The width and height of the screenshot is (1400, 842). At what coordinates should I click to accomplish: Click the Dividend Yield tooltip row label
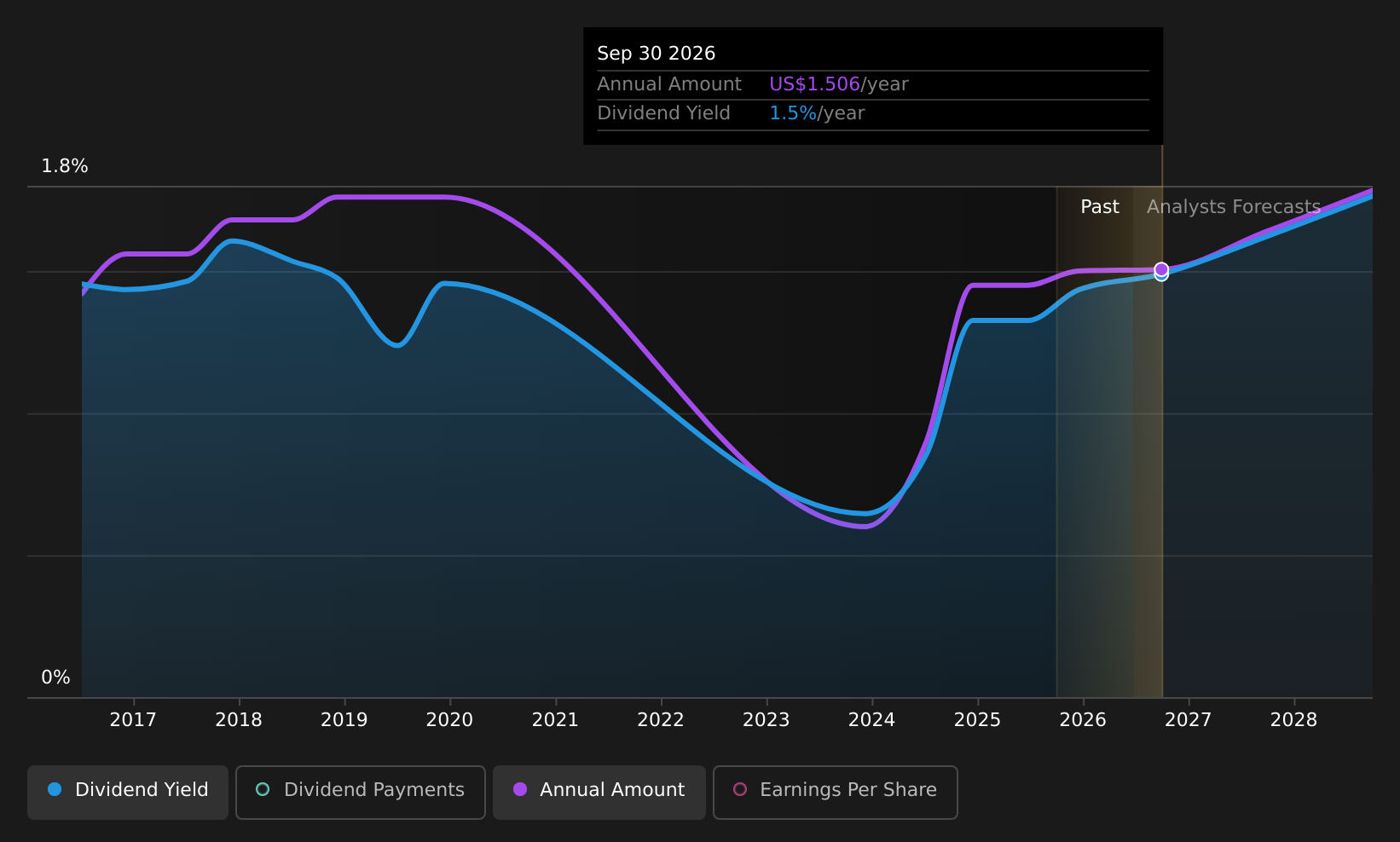pyautogui.click(x=664, y=113)
